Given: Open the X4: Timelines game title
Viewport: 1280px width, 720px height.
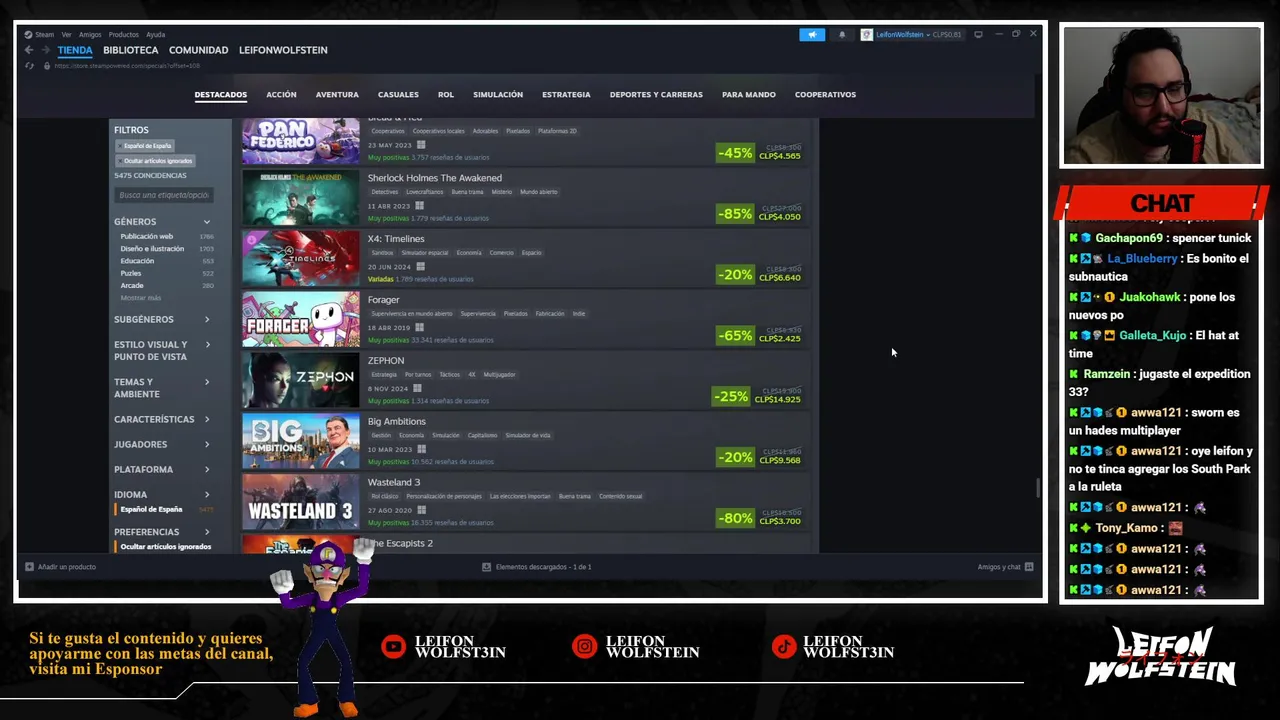Looking at the screenshot, I should coord(396,239).
